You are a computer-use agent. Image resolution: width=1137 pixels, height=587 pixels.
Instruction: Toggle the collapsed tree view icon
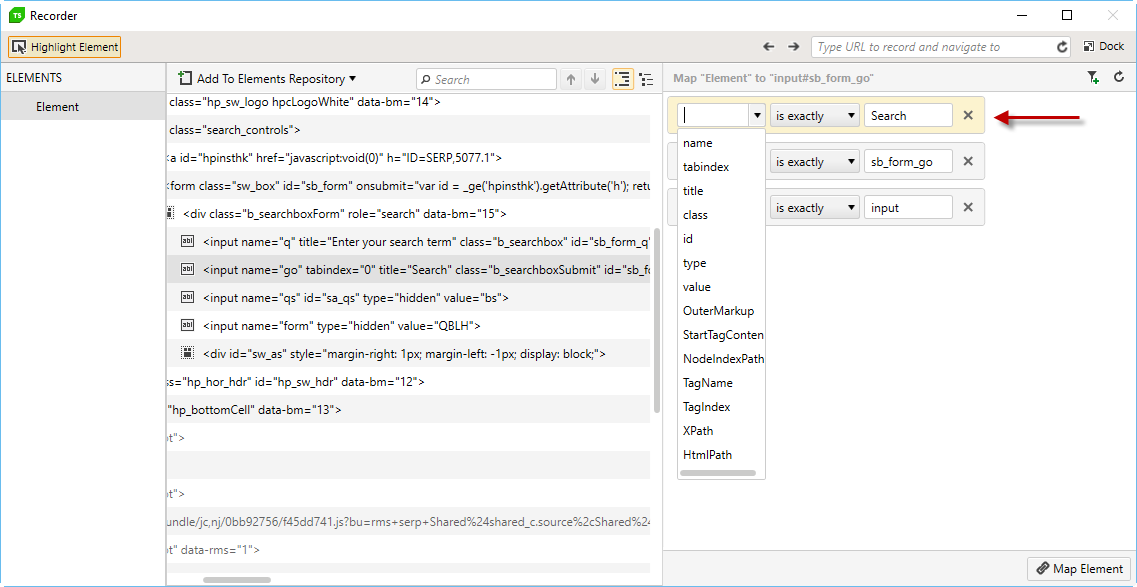(x=647, y=80)
